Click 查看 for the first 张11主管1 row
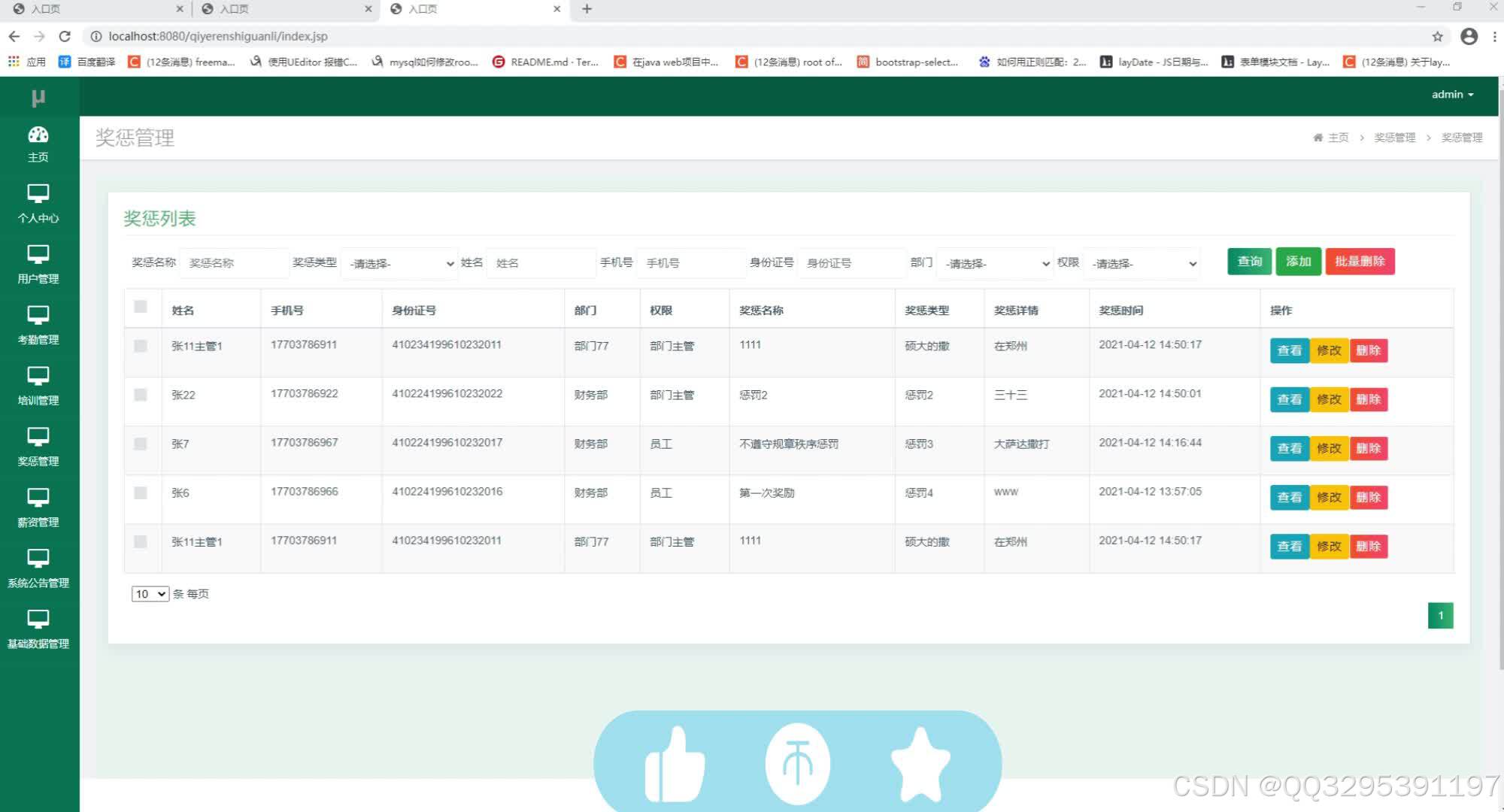 [1290, 350]
